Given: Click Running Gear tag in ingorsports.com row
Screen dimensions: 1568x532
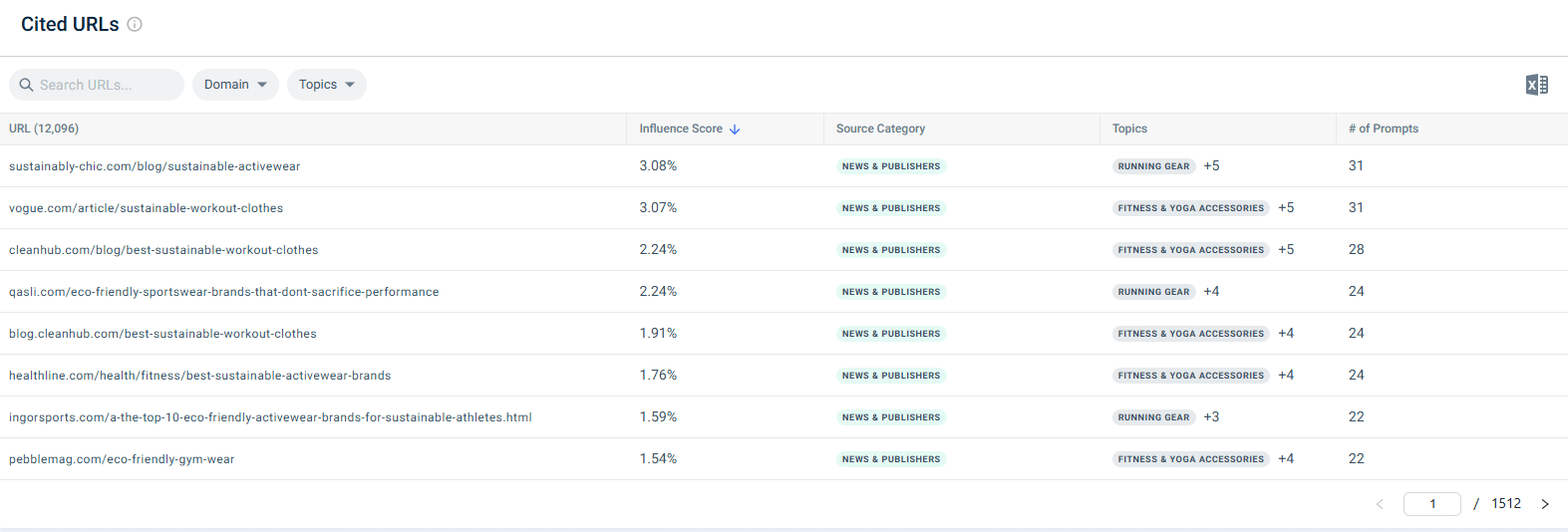Looking at the screenshot, I should click(x=1153, y=417).
